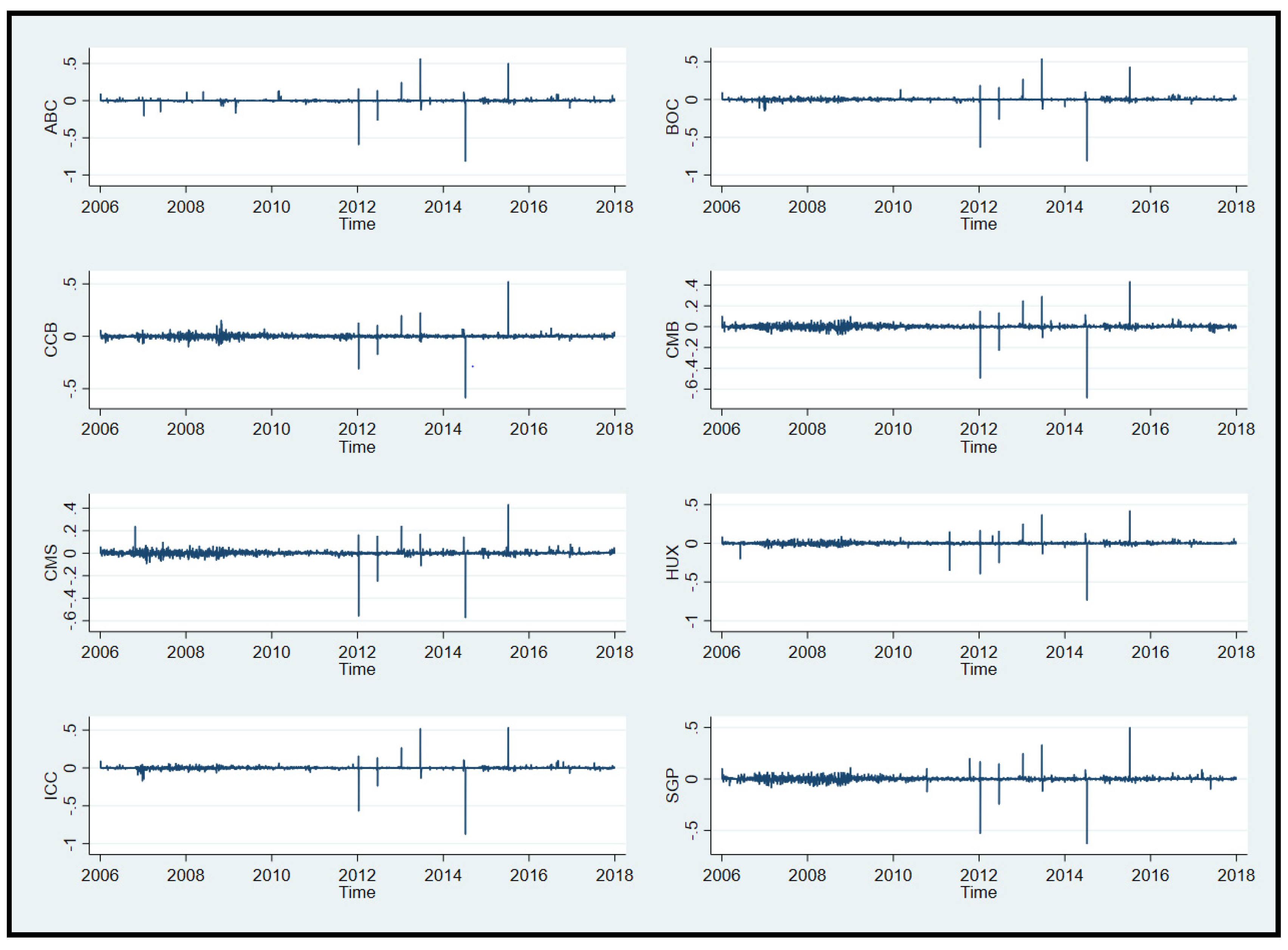Click the BOC y-axis label
This screenshot has width=1288, height=950.
[x=672, y=117]
